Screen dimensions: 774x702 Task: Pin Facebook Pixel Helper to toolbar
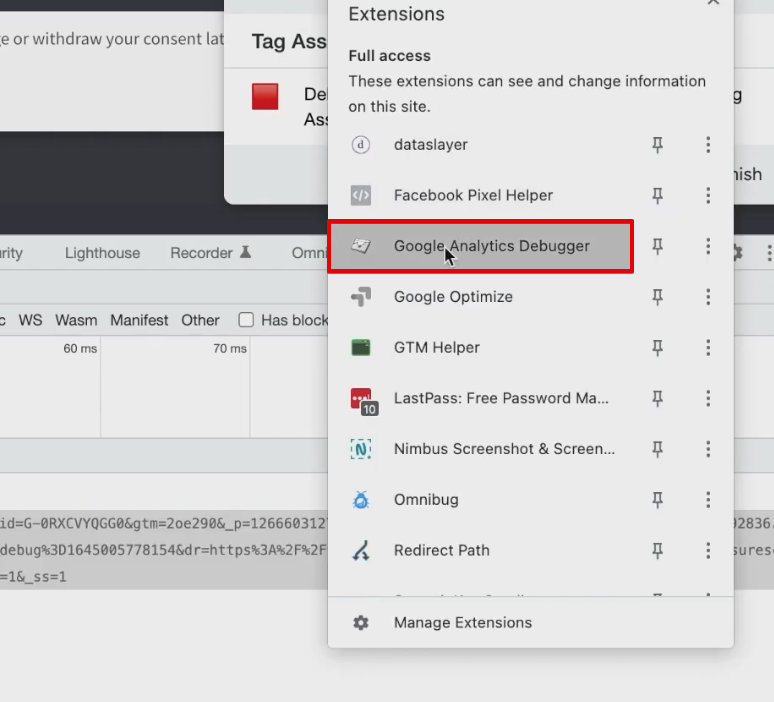point(658,195)
